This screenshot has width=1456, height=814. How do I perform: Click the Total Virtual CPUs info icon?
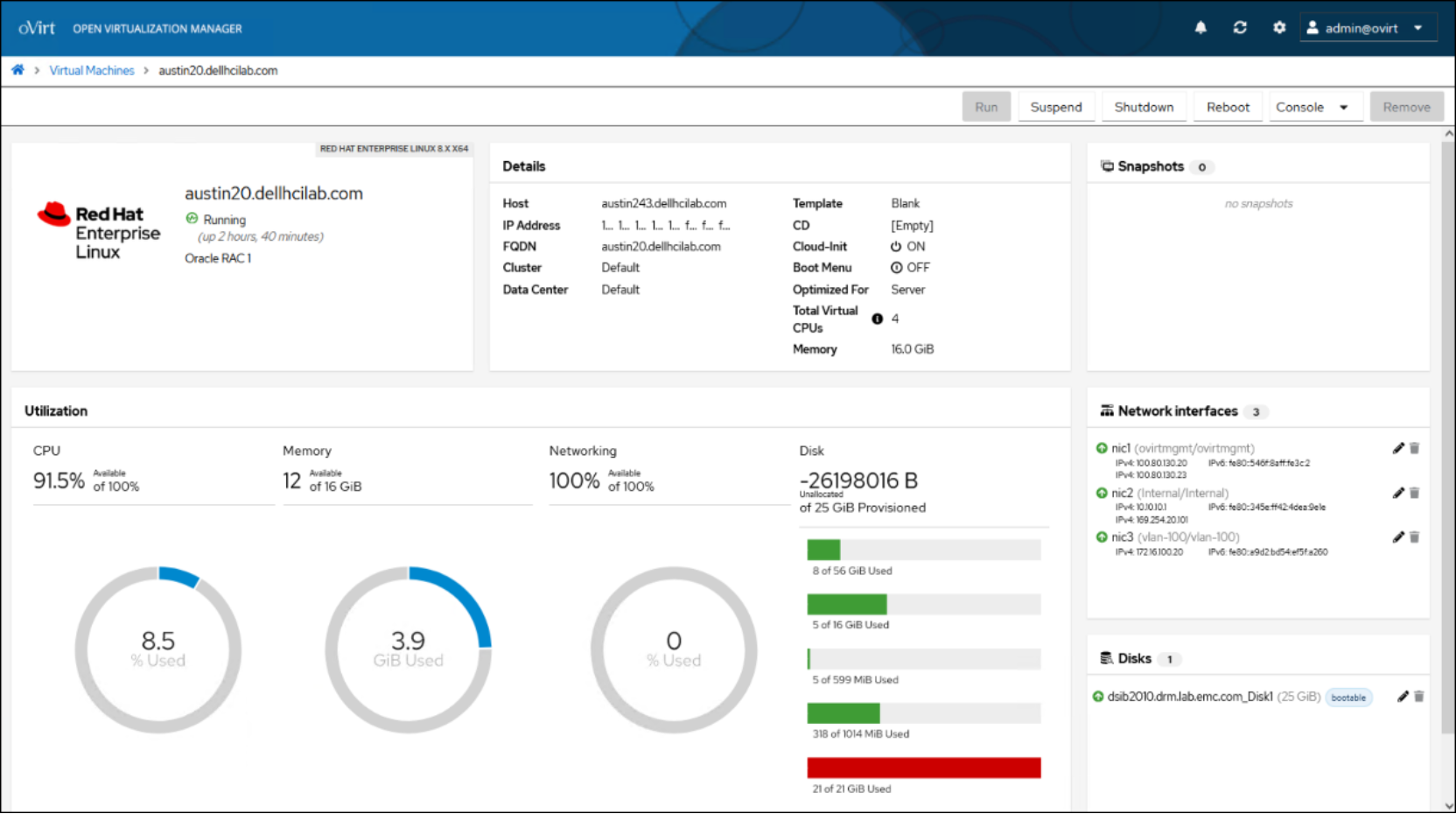click(877, 319)
